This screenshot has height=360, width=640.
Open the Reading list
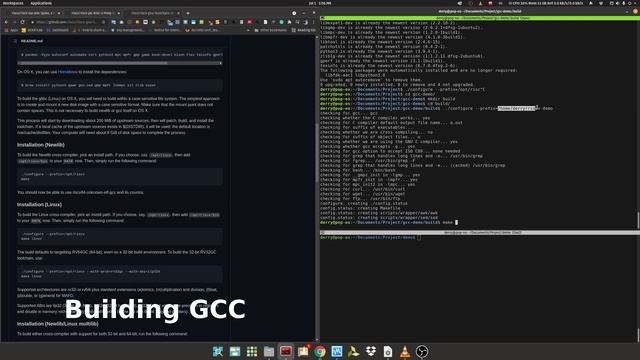303,30
